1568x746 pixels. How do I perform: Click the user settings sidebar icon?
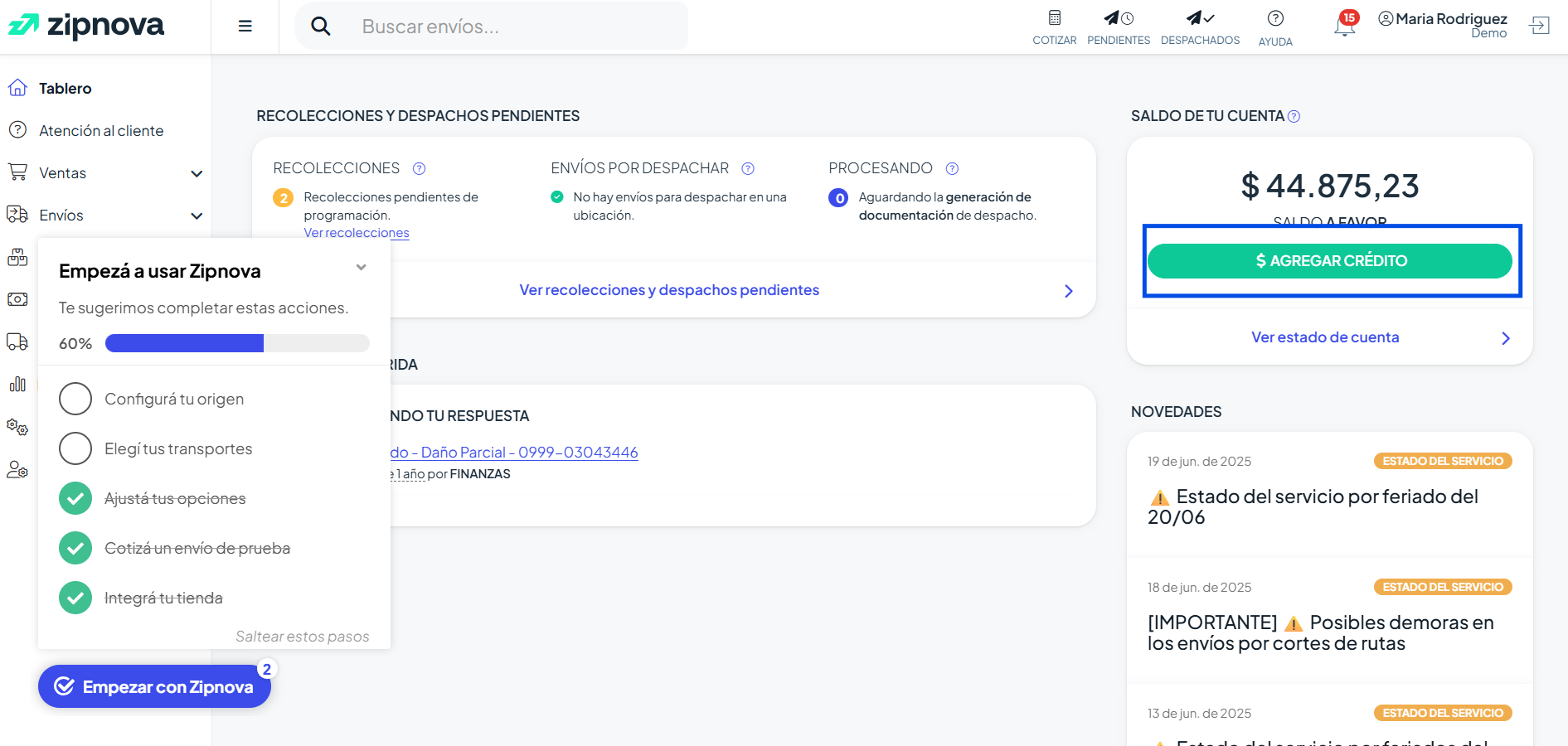pyautogui.click(x=17, y=469)
